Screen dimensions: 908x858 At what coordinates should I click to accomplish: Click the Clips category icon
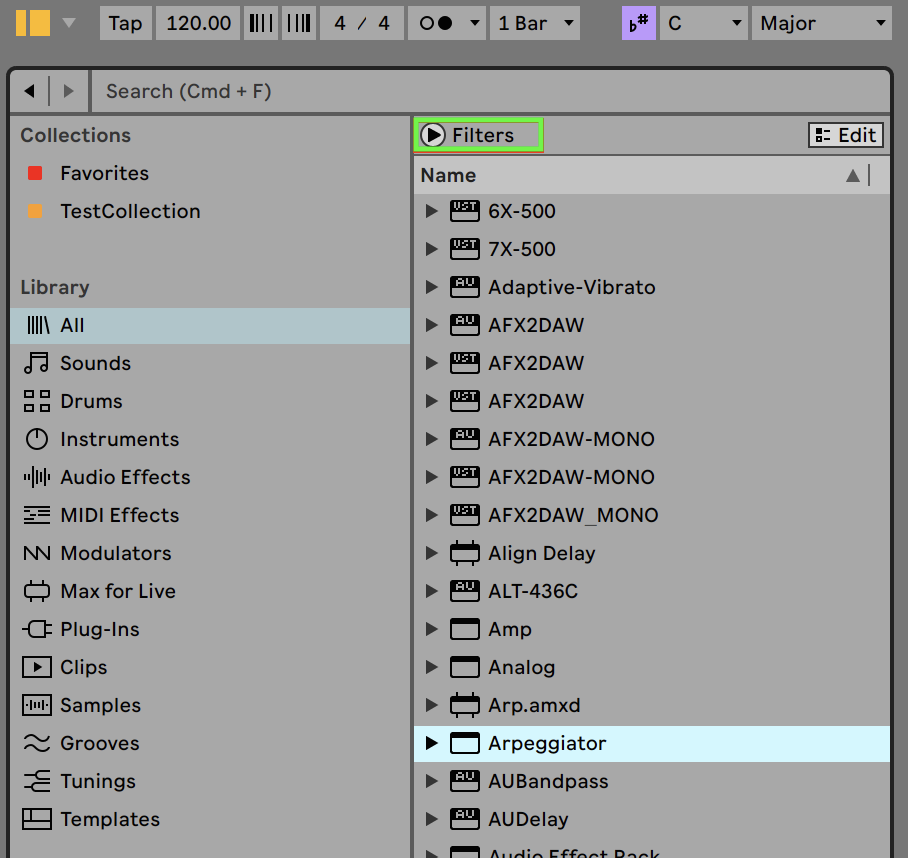coord(37,668)
